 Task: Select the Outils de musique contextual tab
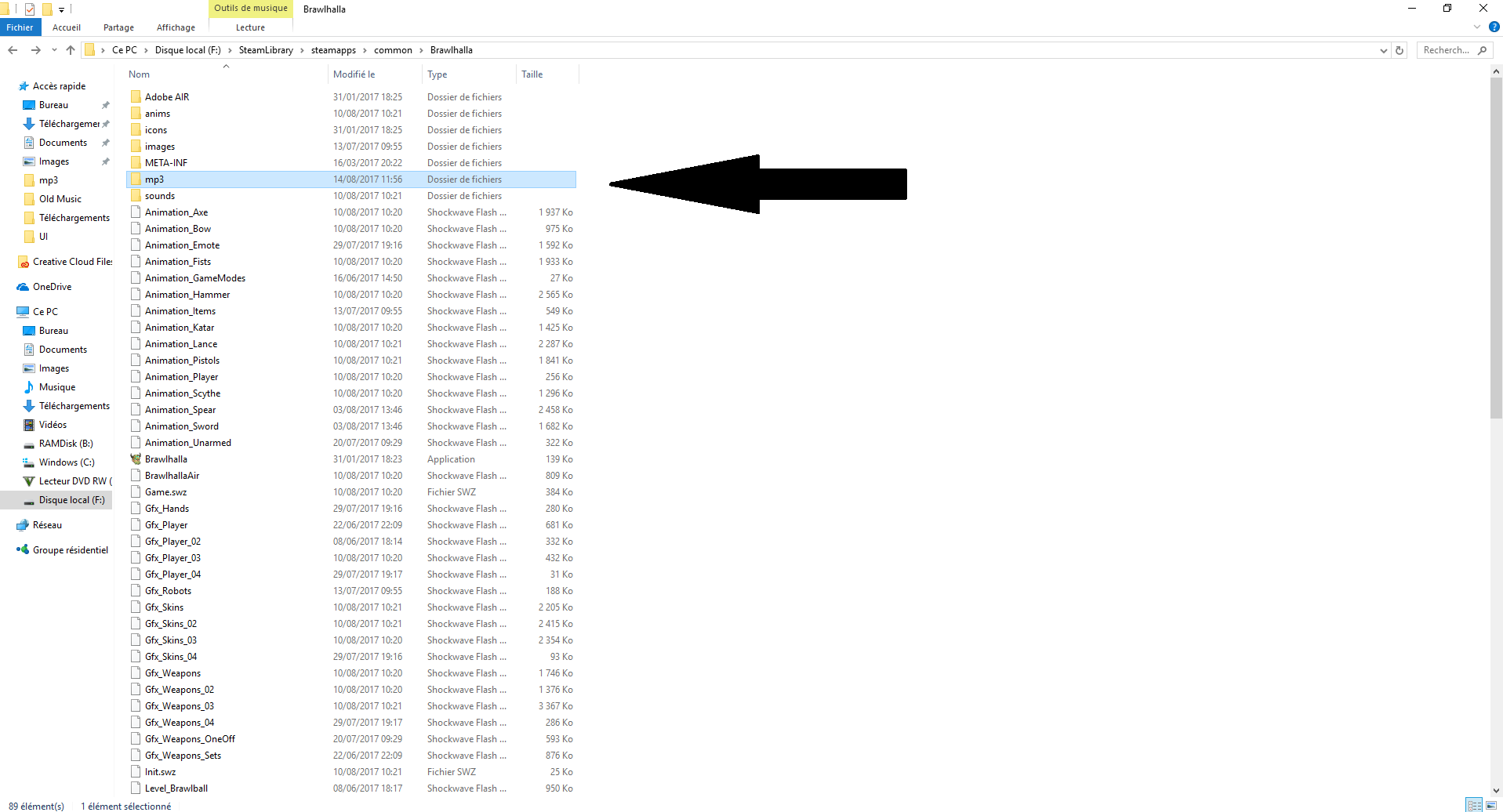pos(251,9)
